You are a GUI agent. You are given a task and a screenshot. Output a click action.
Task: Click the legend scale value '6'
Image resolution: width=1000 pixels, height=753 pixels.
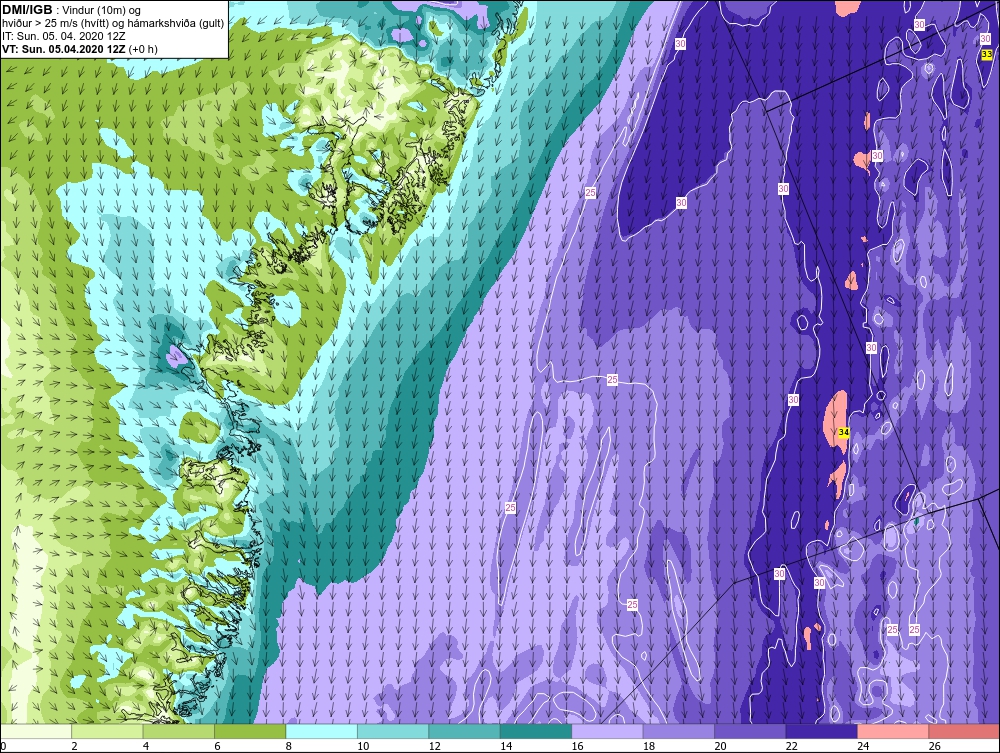(x=217, y=746)
